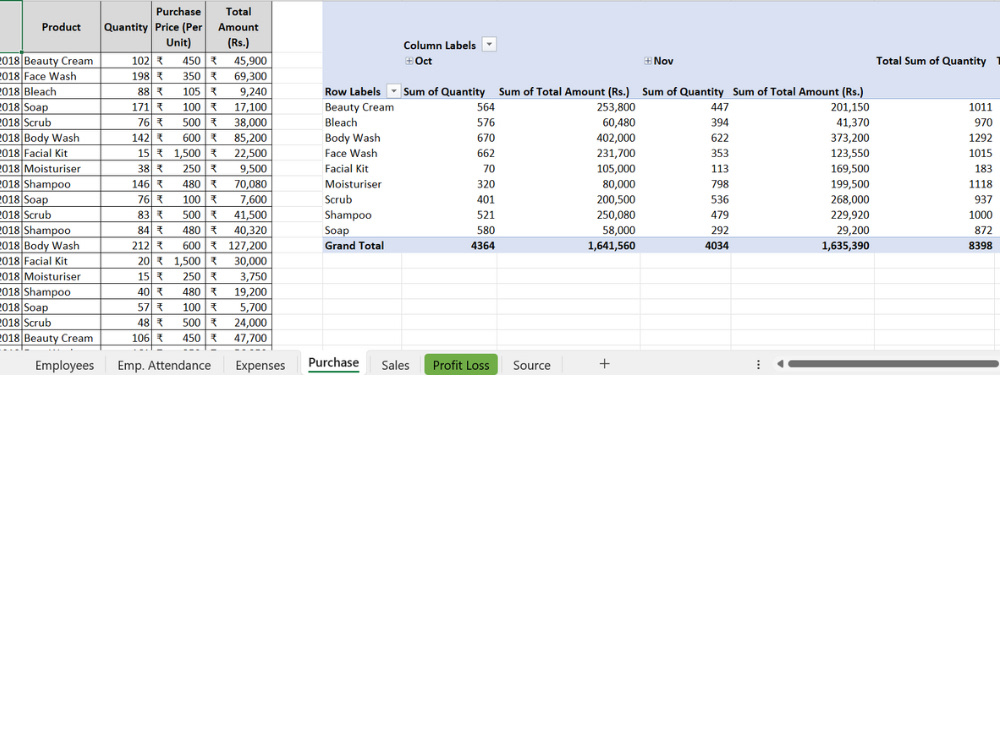Click the Nov grand quantity 4034
The width and height of the screenshot is (1000, 750).
pyautogui.click(x=717, y=246)
